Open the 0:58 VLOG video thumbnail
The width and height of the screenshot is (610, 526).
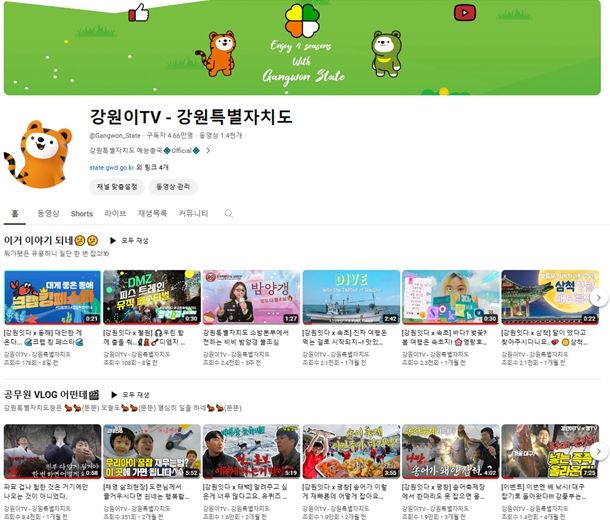click(x=53, y=451)
